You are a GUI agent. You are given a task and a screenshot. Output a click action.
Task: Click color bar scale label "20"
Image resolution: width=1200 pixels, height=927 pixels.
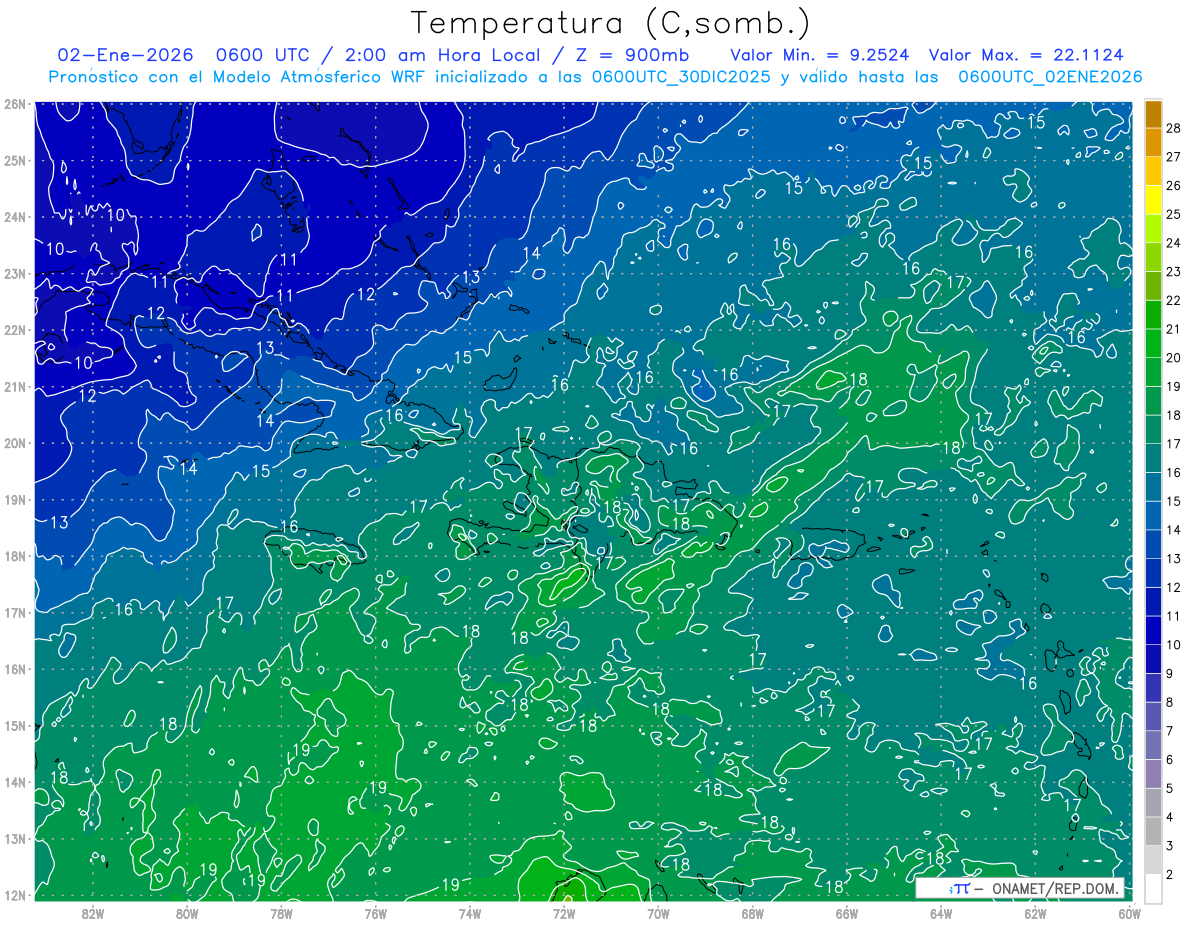pyautogui.click(x=1173, y=358)
